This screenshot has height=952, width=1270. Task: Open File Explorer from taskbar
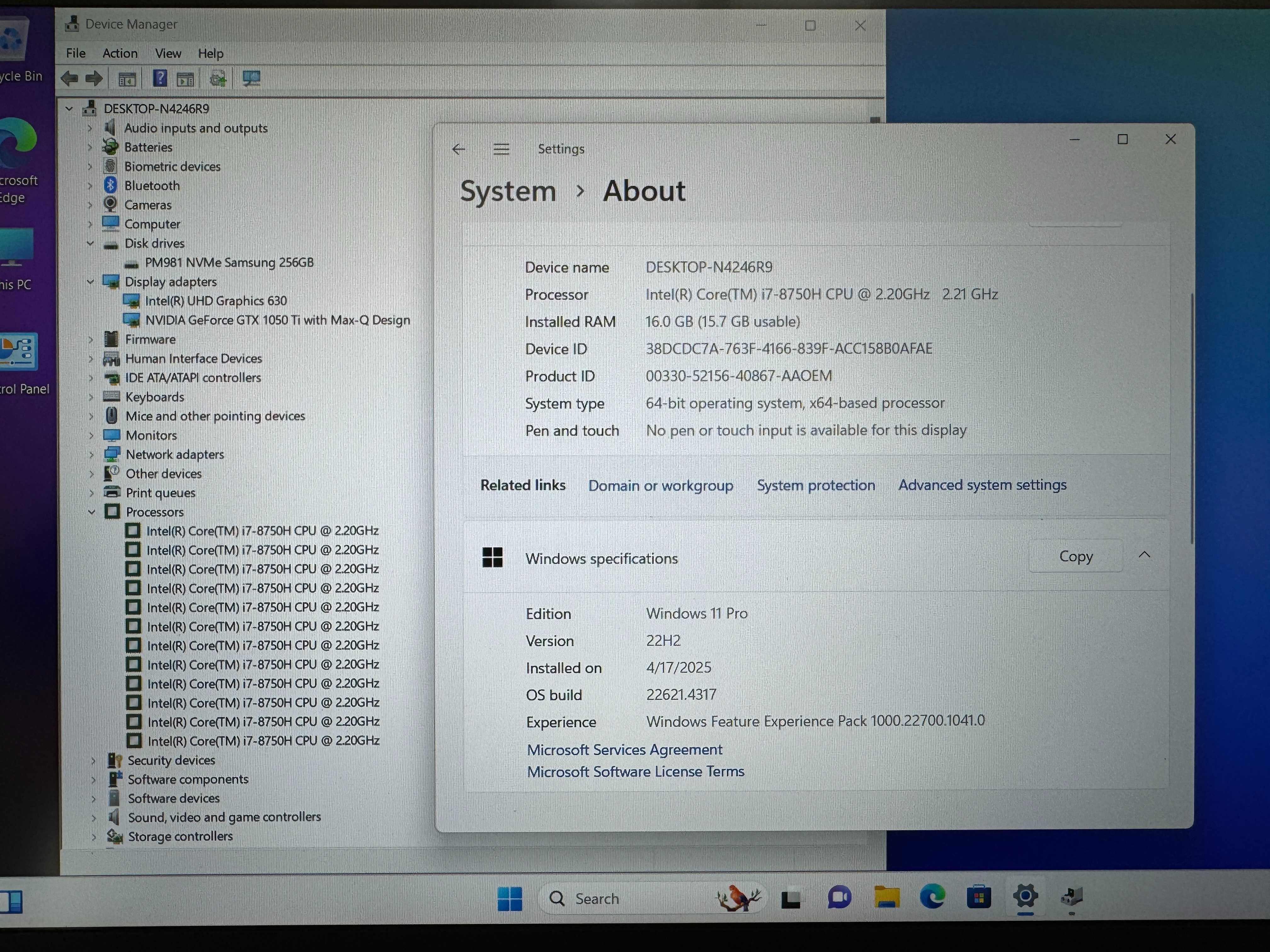coord(886,897)
